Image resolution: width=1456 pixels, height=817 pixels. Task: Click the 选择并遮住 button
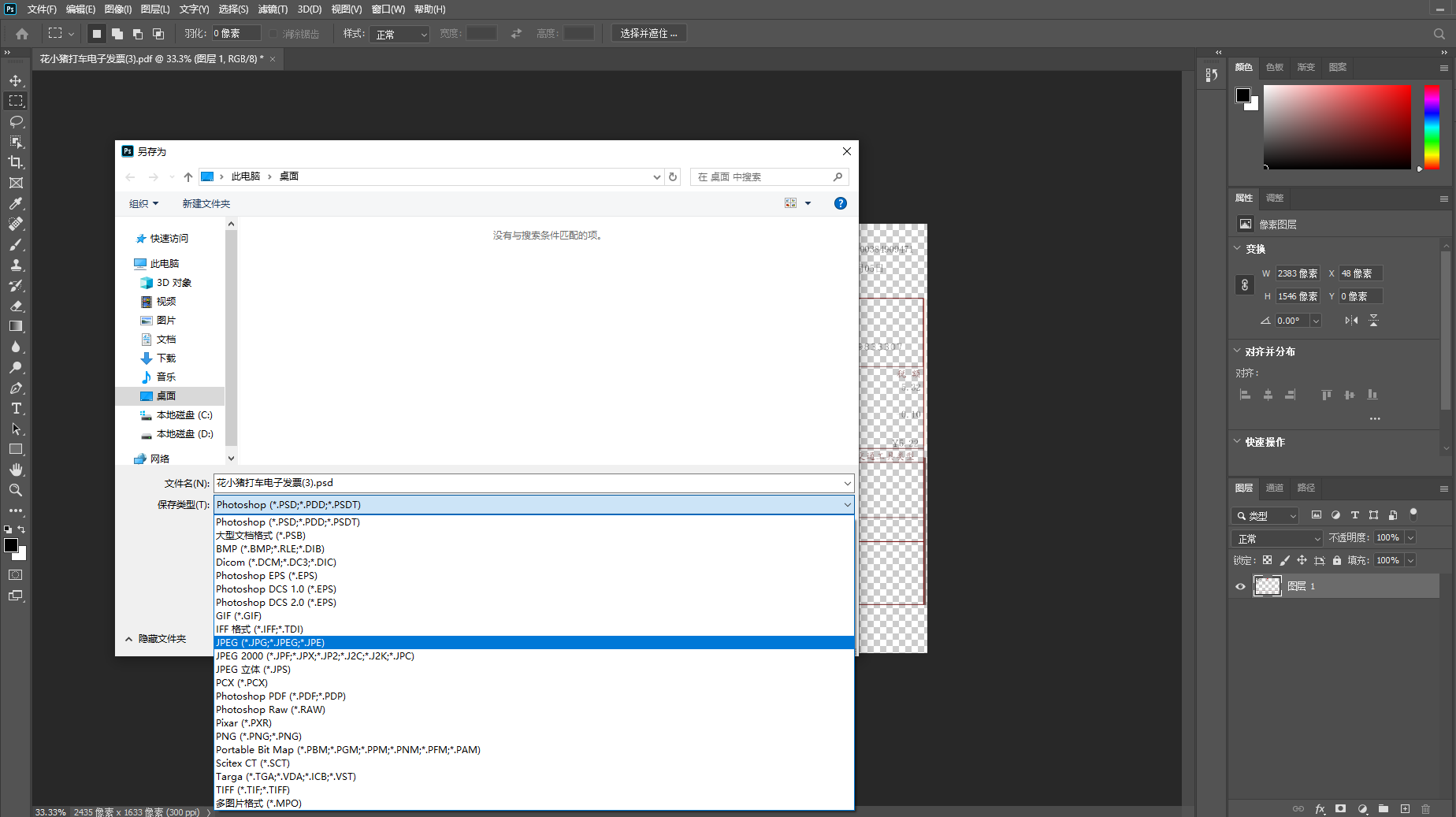[x=648, y=33]
